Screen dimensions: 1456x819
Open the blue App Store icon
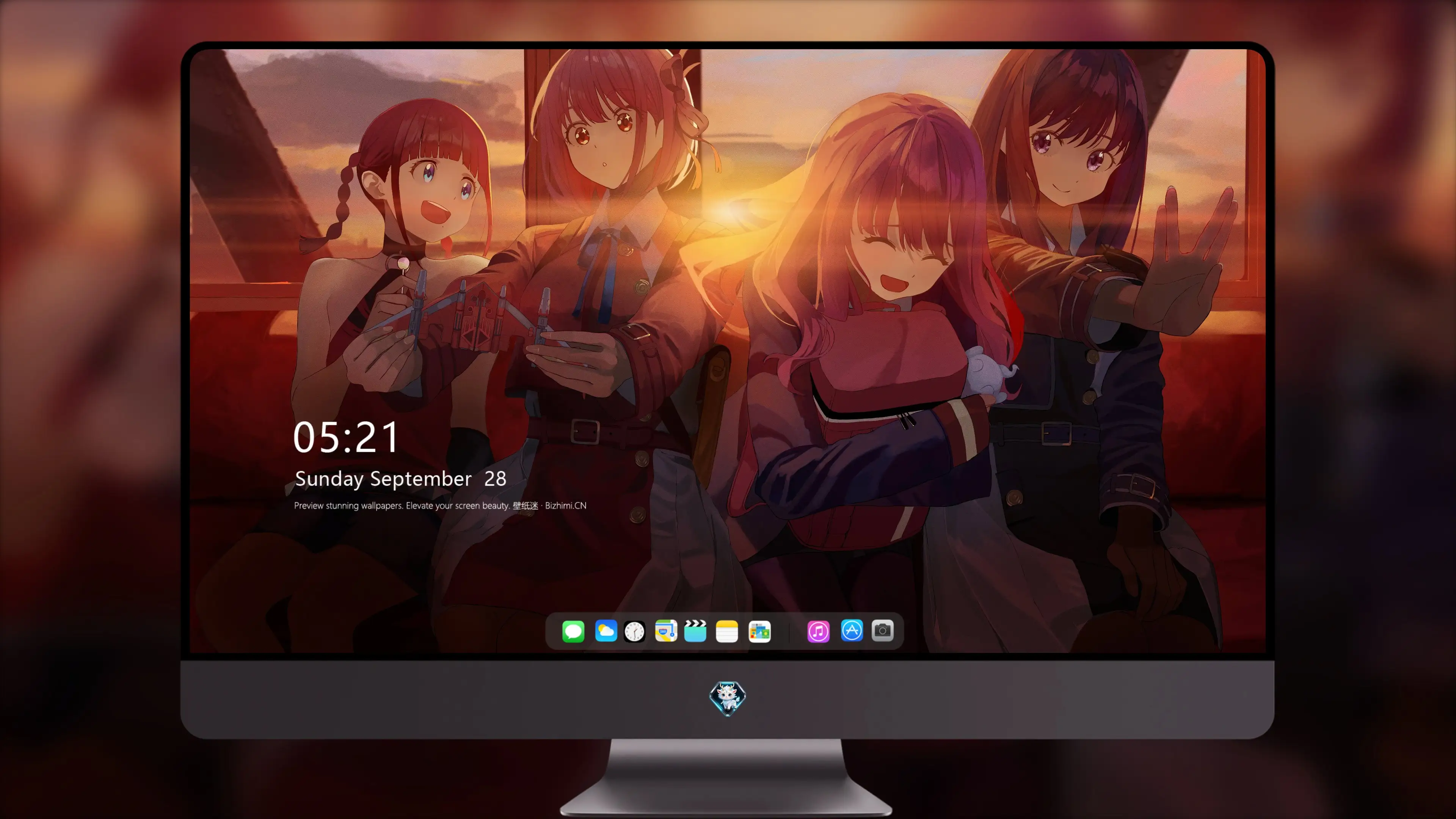[x=852, y=630]
